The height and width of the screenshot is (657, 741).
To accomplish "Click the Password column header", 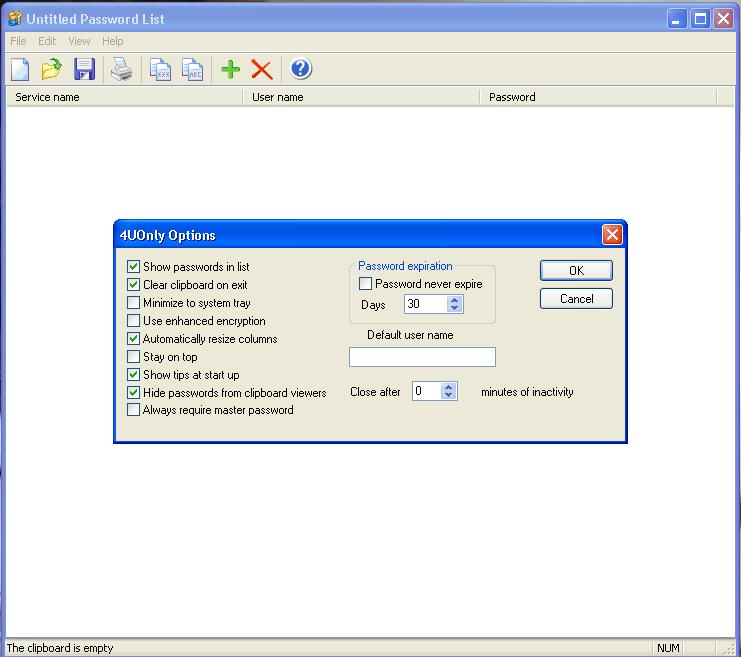I will pos(598,97).
